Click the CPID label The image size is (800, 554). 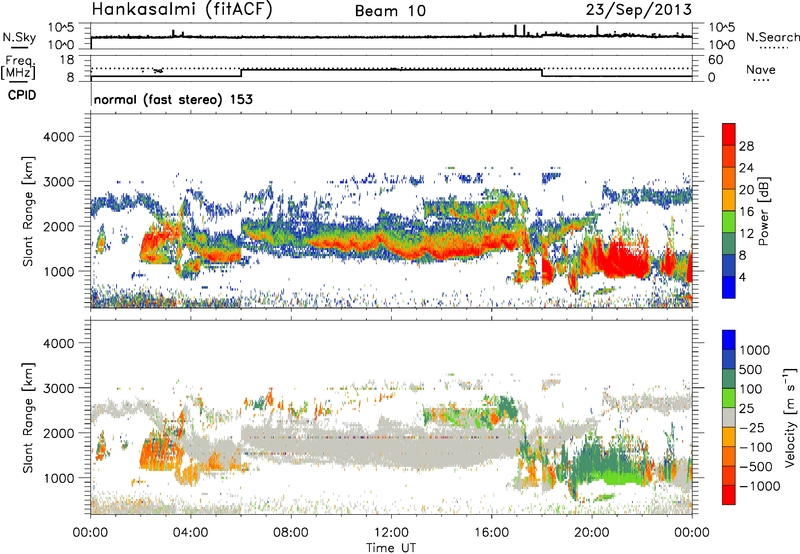[x=21, y=95]
